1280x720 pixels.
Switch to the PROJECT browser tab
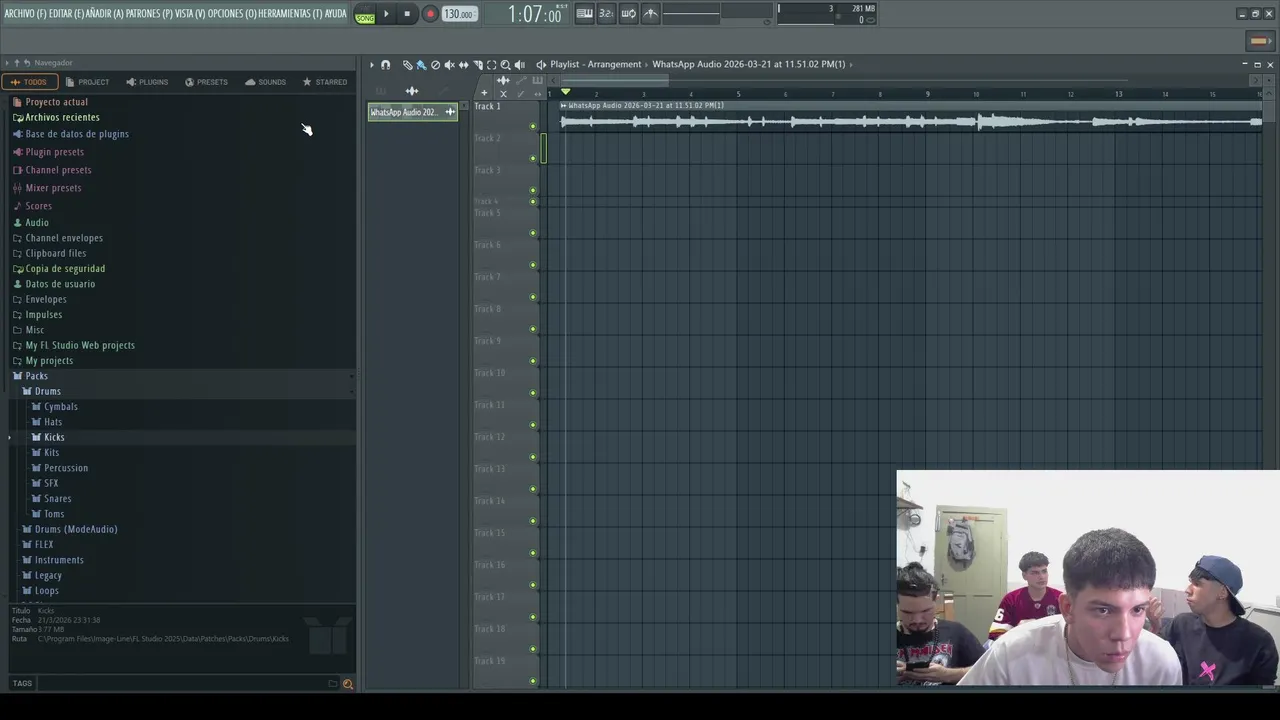pos(87,82)
